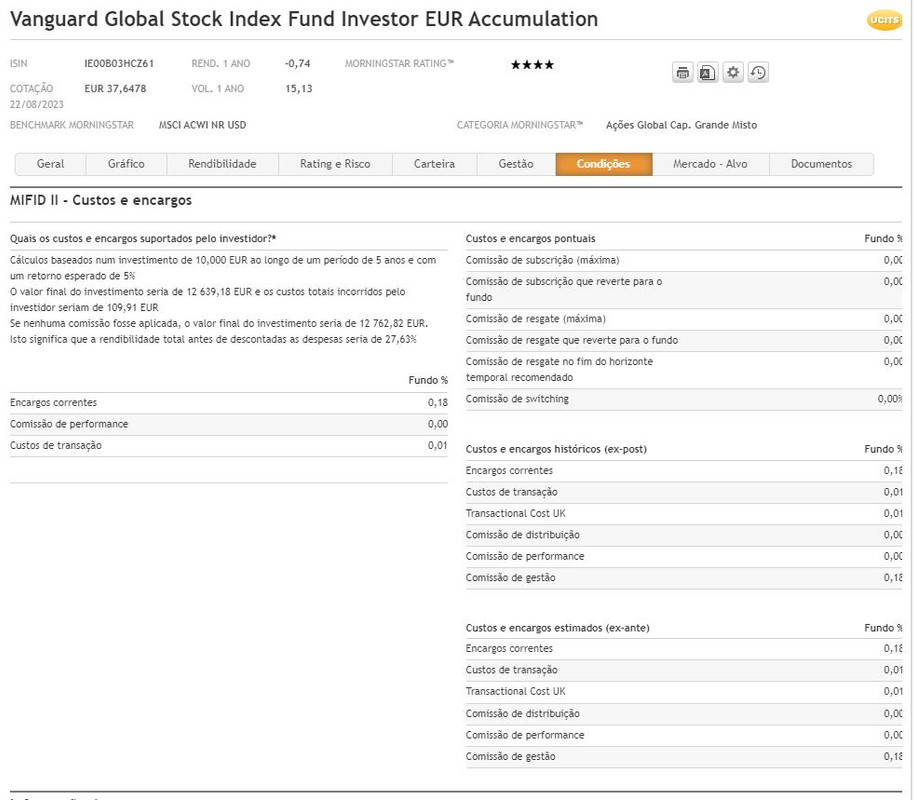The width and height of the screenshot is (916, 800).
Task: Click the Comissão de performance row in left table
Action: click(x=229, y=424)
